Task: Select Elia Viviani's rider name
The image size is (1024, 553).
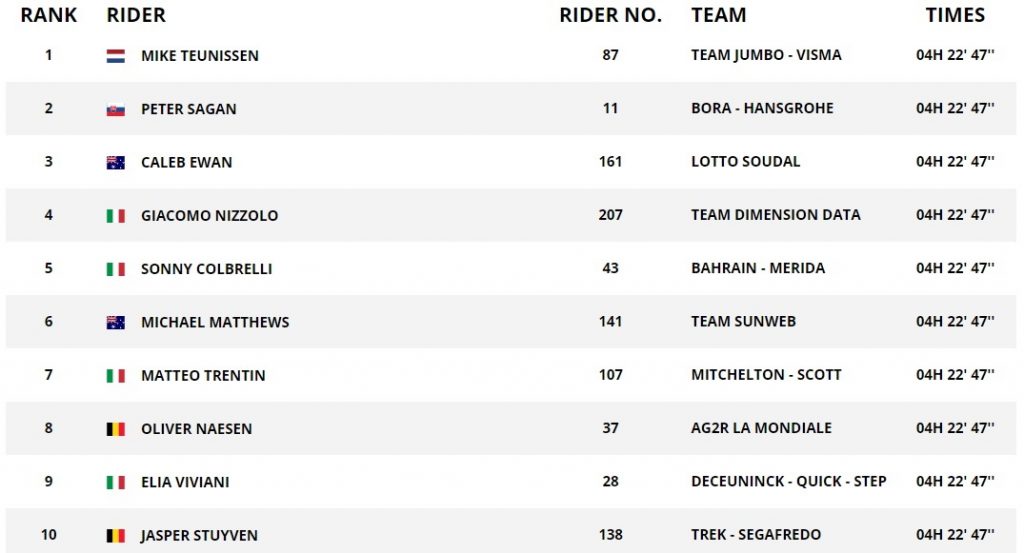Action: point(185,482)
